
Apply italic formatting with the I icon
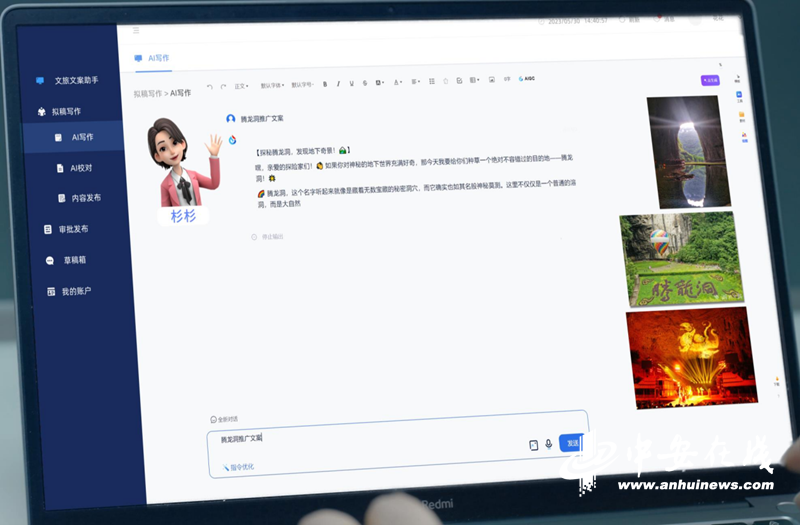[338, 83]
